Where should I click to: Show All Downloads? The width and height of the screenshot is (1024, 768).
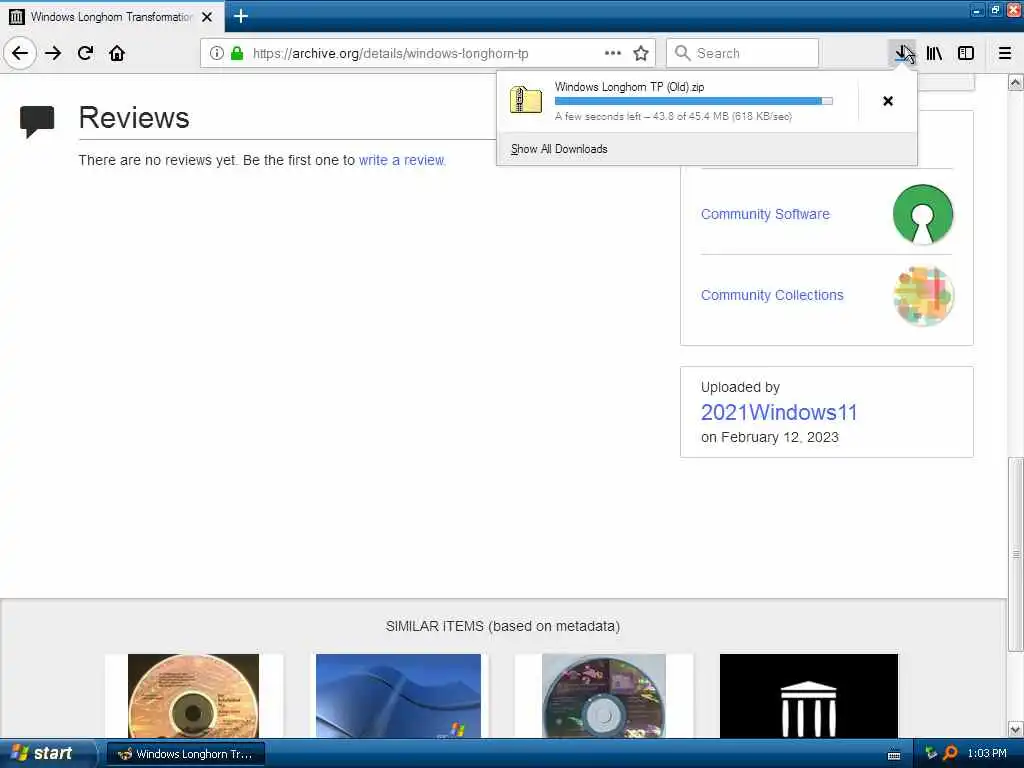coord(559,149)
